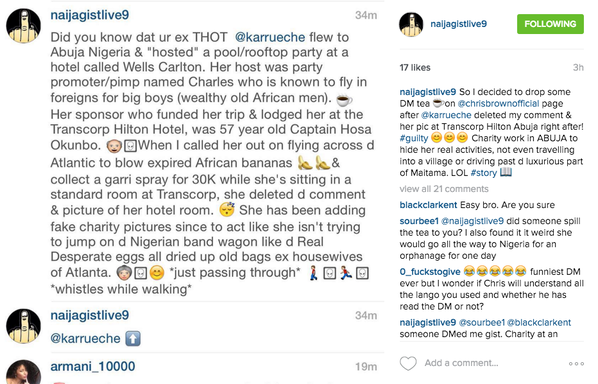This screenshot has height=384, width=598.
Task: Expand view all 21 comments
Action: pyautogui.click(x=444, y=189)
